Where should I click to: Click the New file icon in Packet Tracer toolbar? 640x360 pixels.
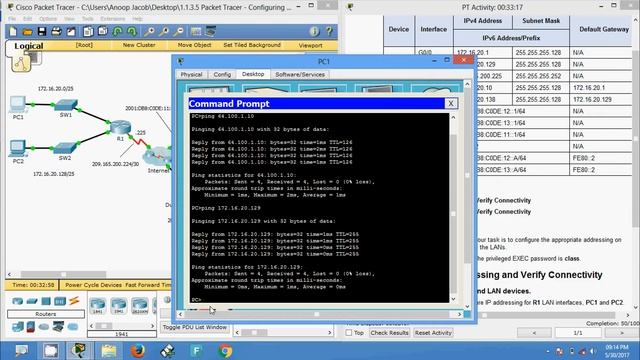click(13, 31)
